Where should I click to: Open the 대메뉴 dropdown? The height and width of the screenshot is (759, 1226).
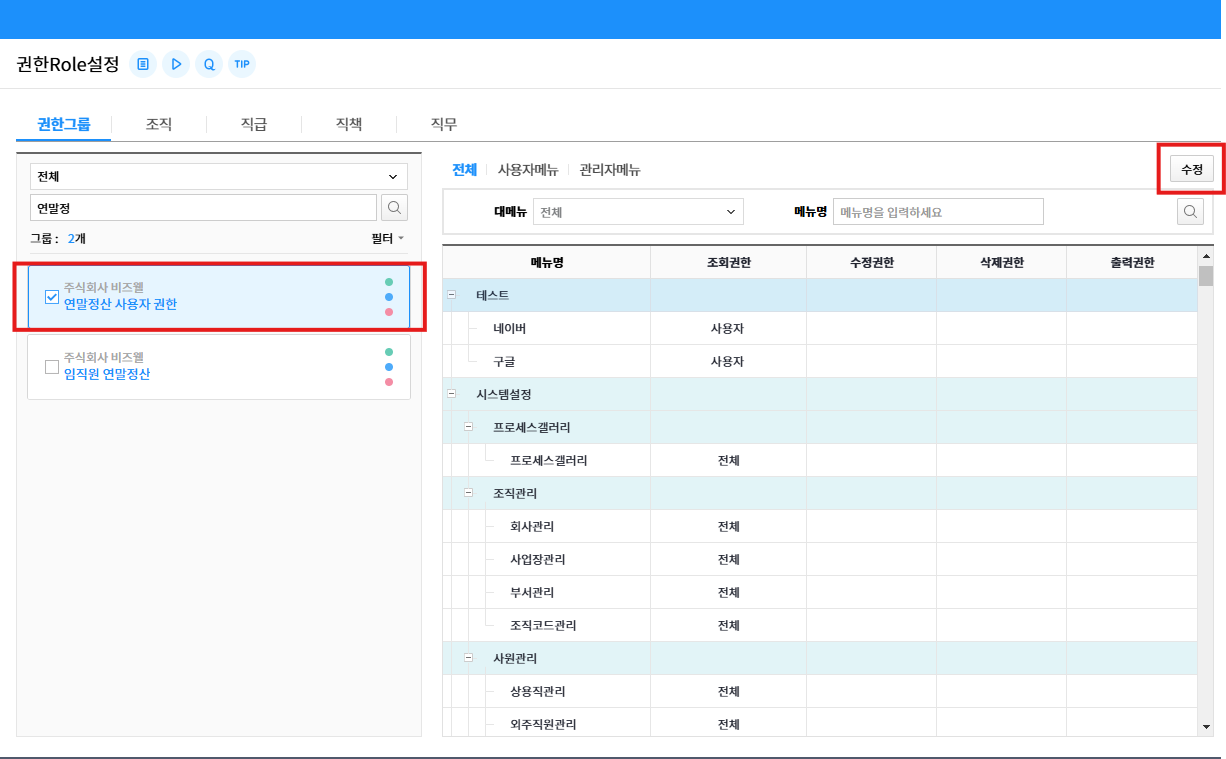click(638, 212)
